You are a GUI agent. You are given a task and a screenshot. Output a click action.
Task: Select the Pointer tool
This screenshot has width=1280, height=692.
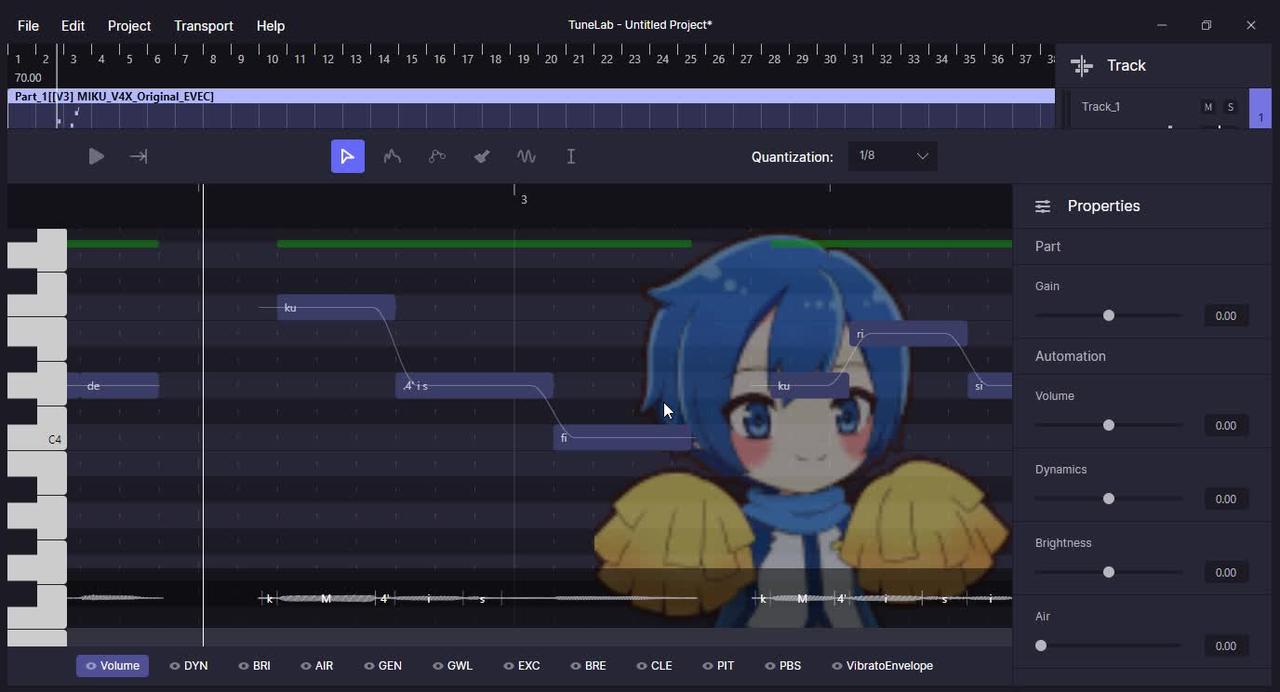coord(347,156)
